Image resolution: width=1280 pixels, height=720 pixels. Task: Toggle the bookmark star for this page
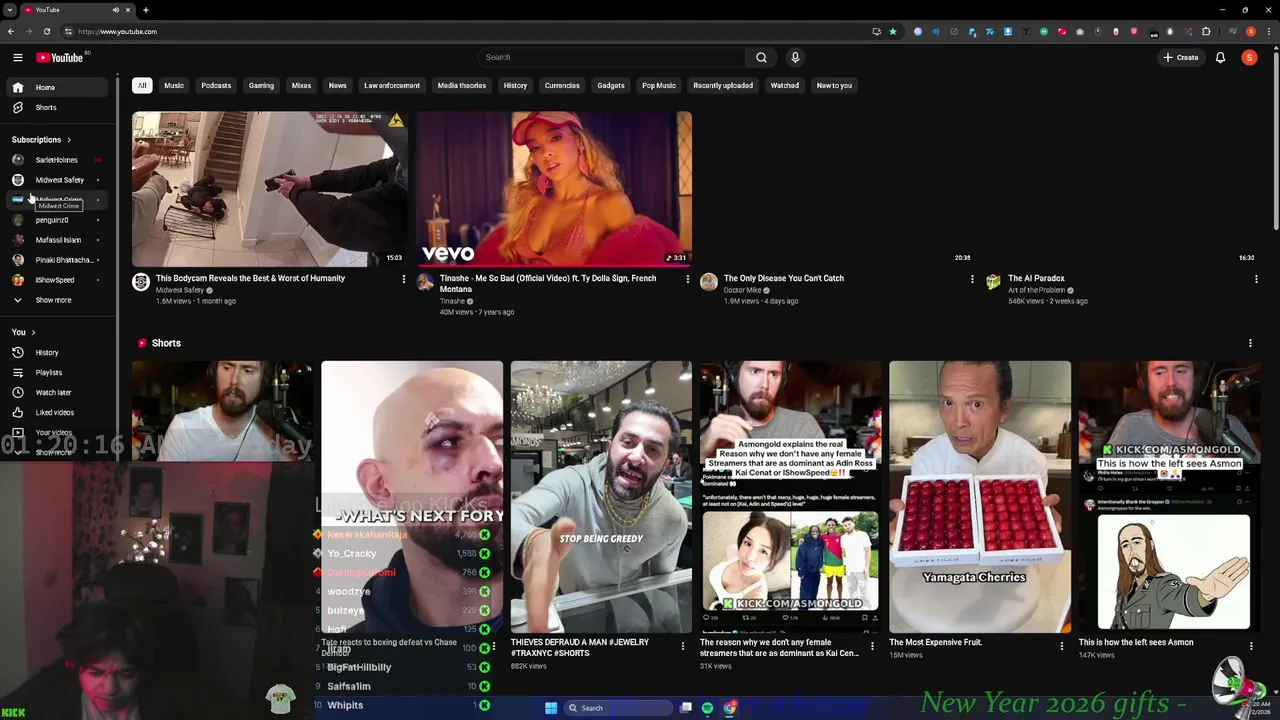pos(893,31)
